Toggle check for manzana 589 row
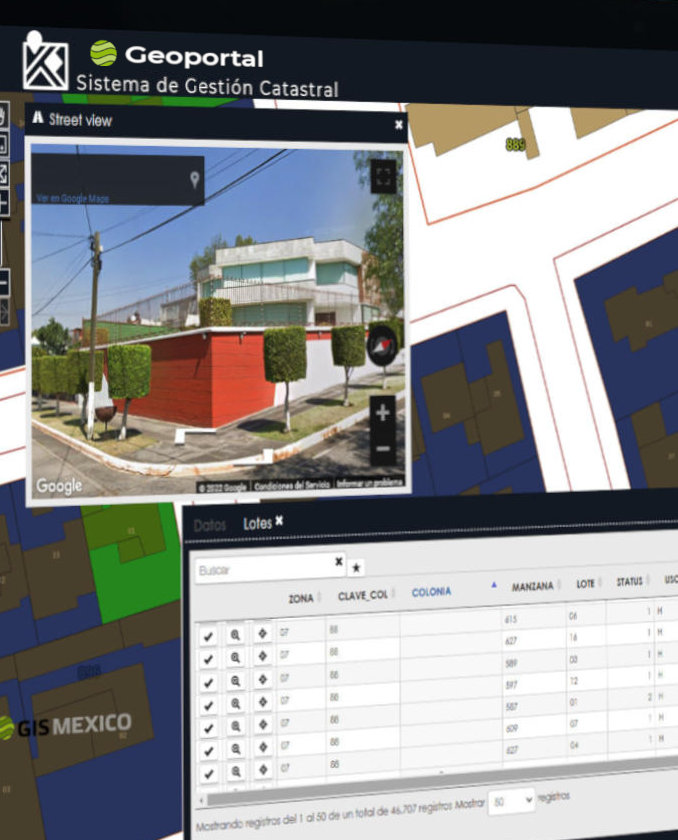678x840 pixels. tap(208, 682)
